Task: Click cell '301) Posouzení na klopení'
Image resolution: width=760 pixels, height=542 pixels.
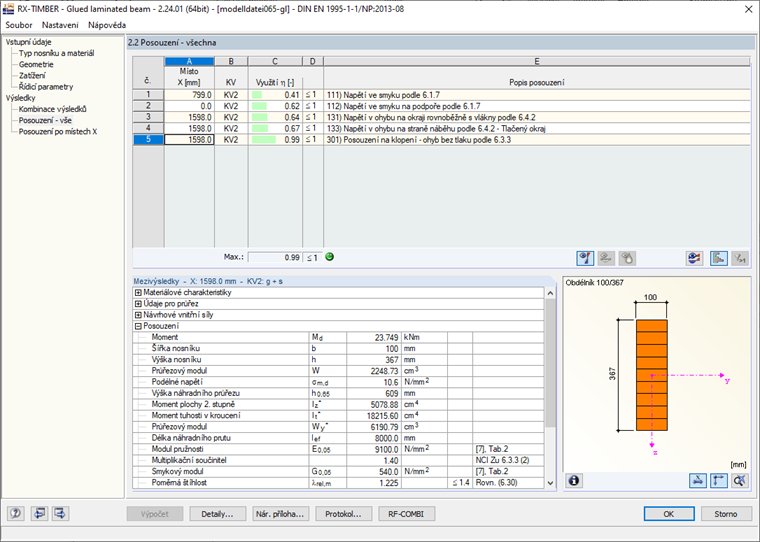Action: tap(537, 140)
